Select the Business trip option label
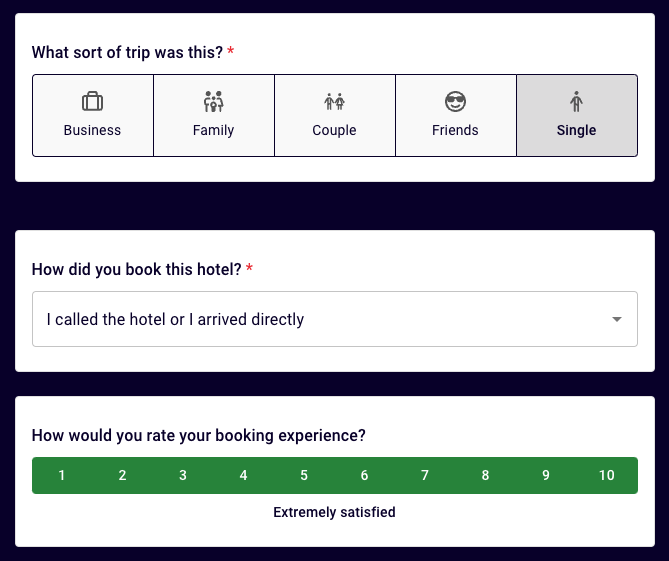The image size is (669, 561). click(92, 130)
